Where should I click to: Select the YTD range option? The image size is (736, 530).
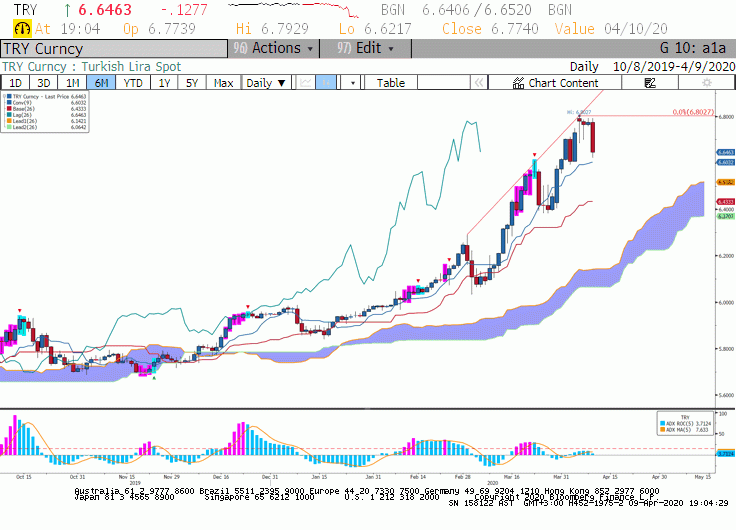coord(133,83)
